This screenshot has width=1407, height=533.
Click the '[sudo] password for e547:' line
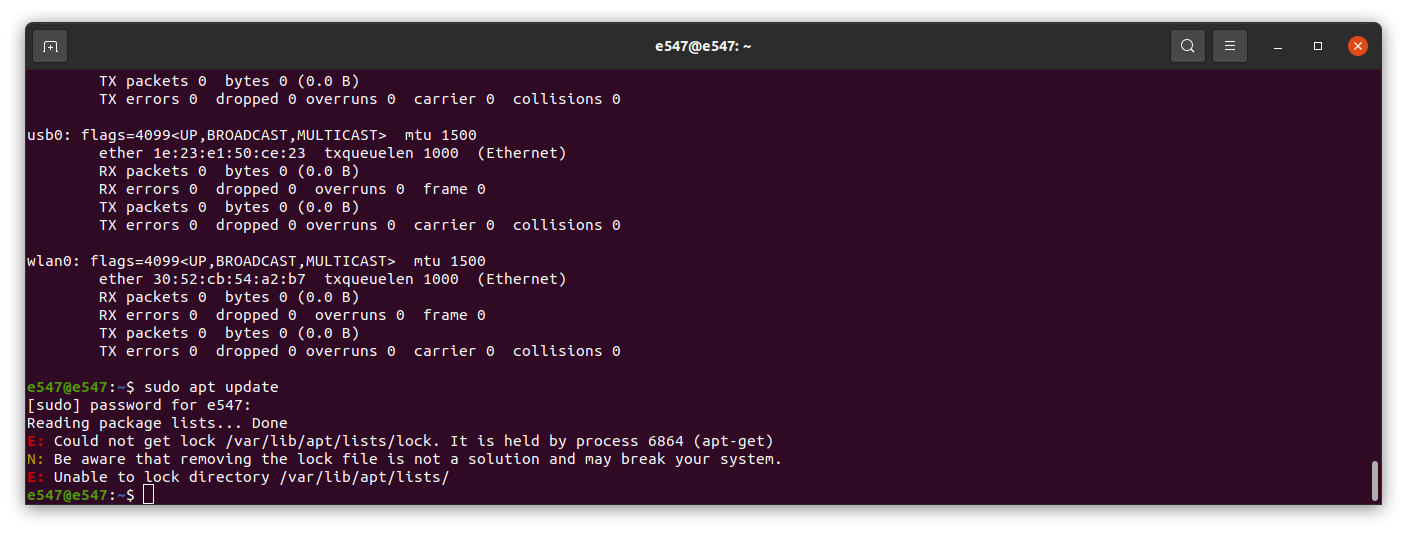[x=139, y=405]
